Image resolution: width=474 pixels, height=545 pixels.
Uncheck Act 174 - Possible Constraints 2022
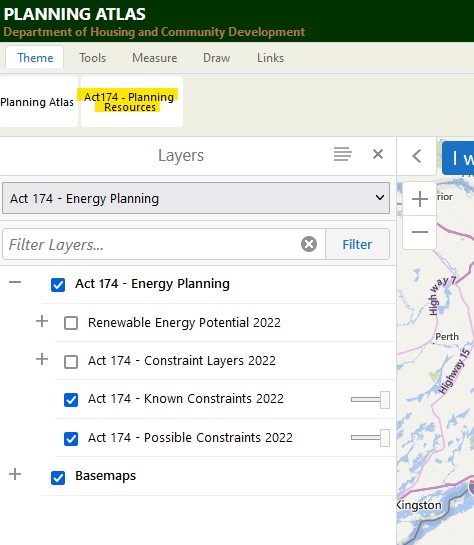click(71, 439)
